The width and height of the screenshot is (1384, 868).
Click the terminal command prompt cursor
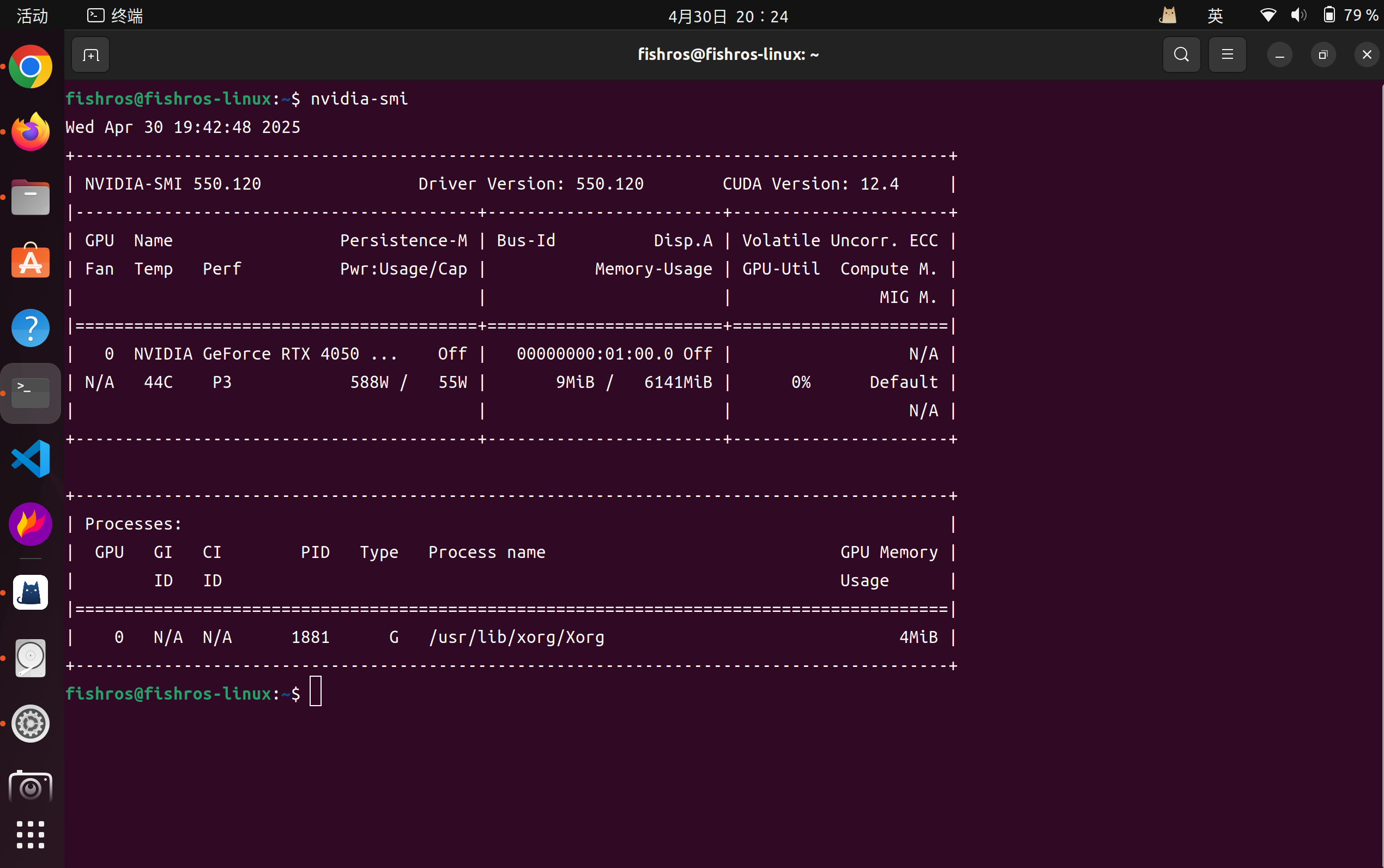315,692
